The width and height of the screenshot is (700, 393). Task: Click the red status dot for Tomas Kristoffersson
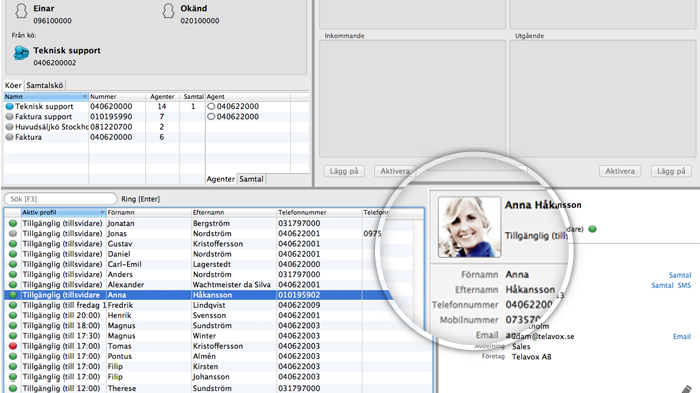(13, 346)
